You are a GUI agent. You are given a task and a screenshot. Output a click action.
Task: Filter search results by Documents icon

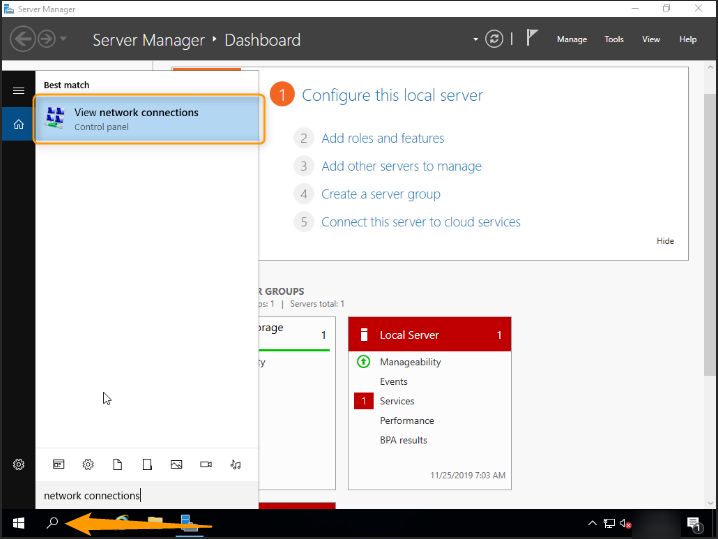117,465
